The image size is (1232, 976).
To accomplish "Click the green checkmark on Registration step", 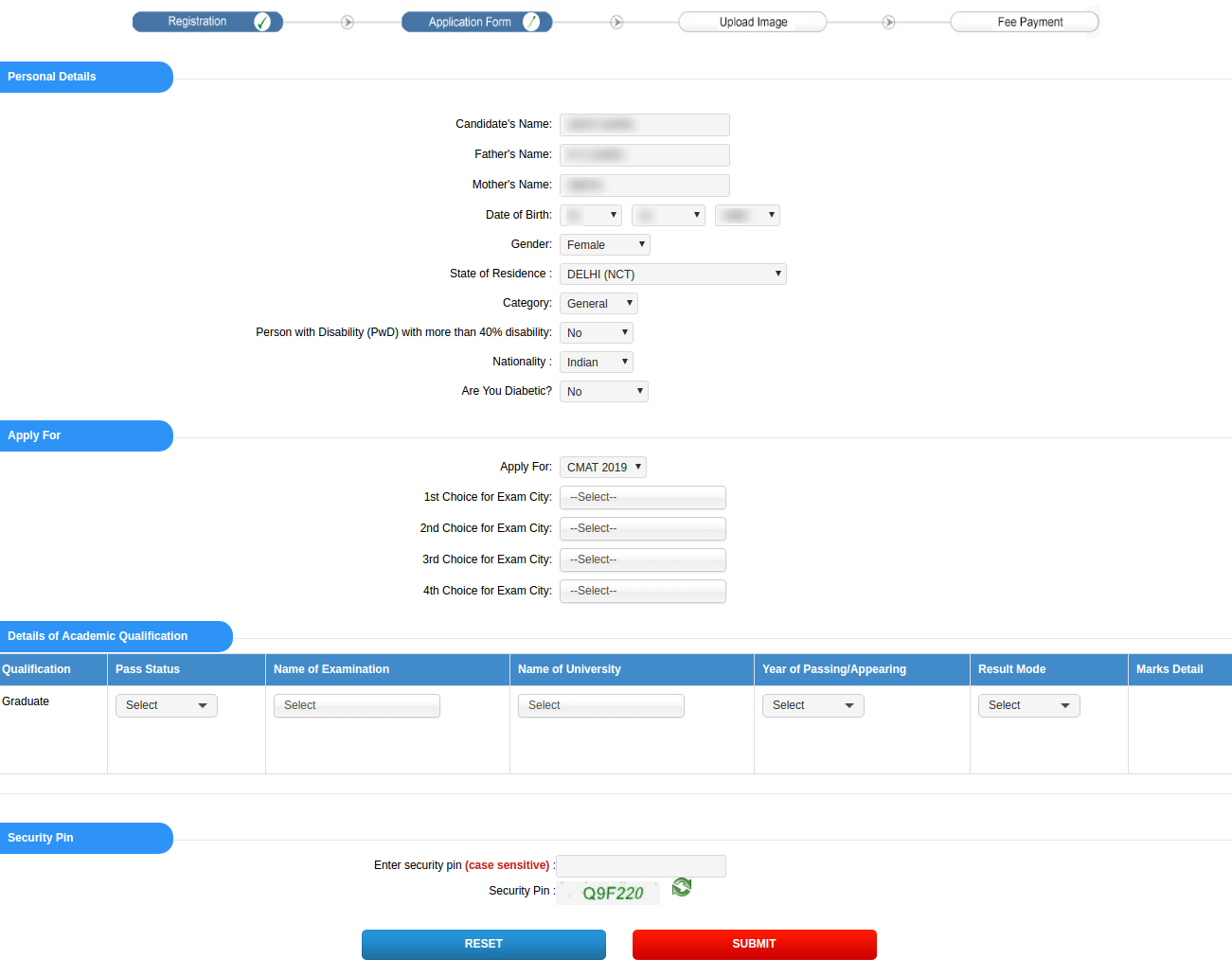I will coord(263,21).
